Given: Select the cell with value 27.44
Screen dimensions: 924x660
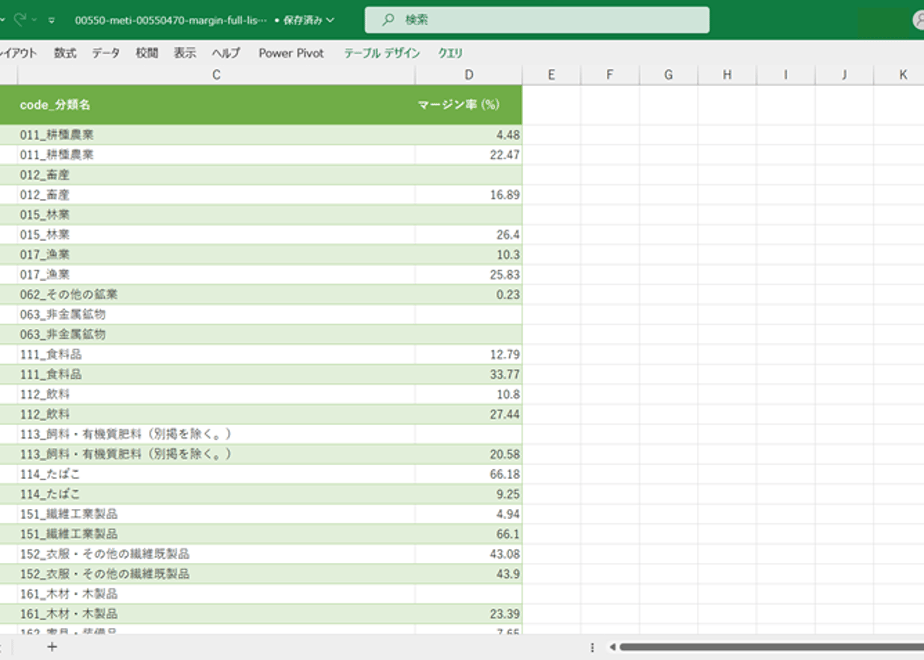Looking at the screenshot, I should click(468, 414).
